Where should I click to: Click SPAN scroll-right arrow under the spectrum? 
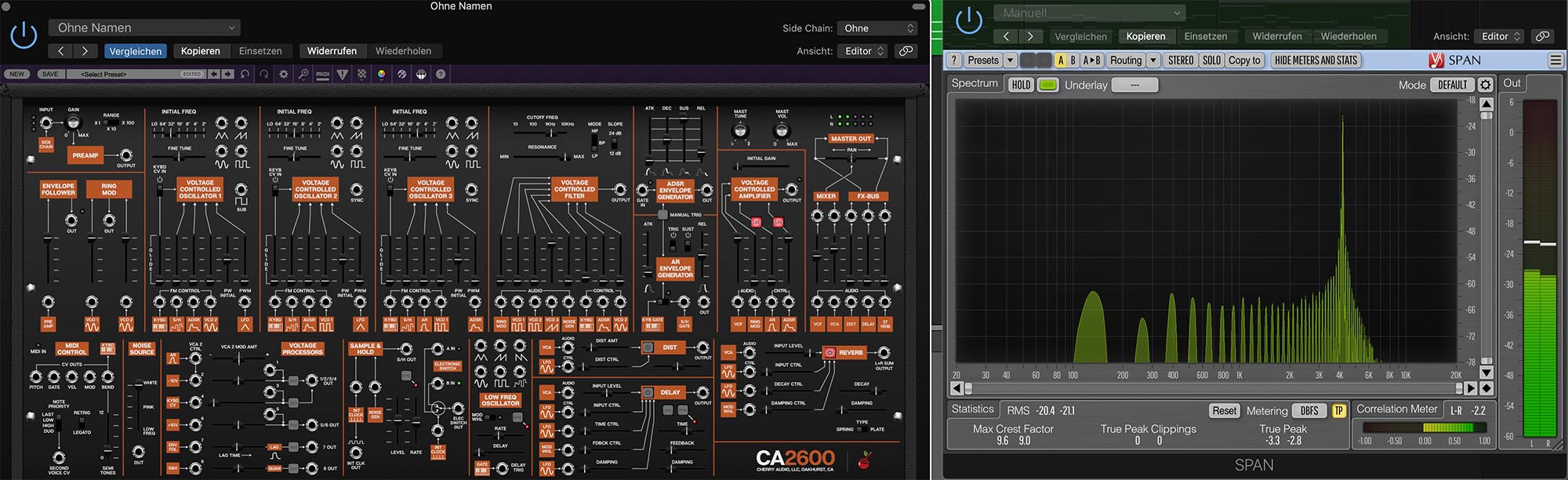[x=1472, y=388]
